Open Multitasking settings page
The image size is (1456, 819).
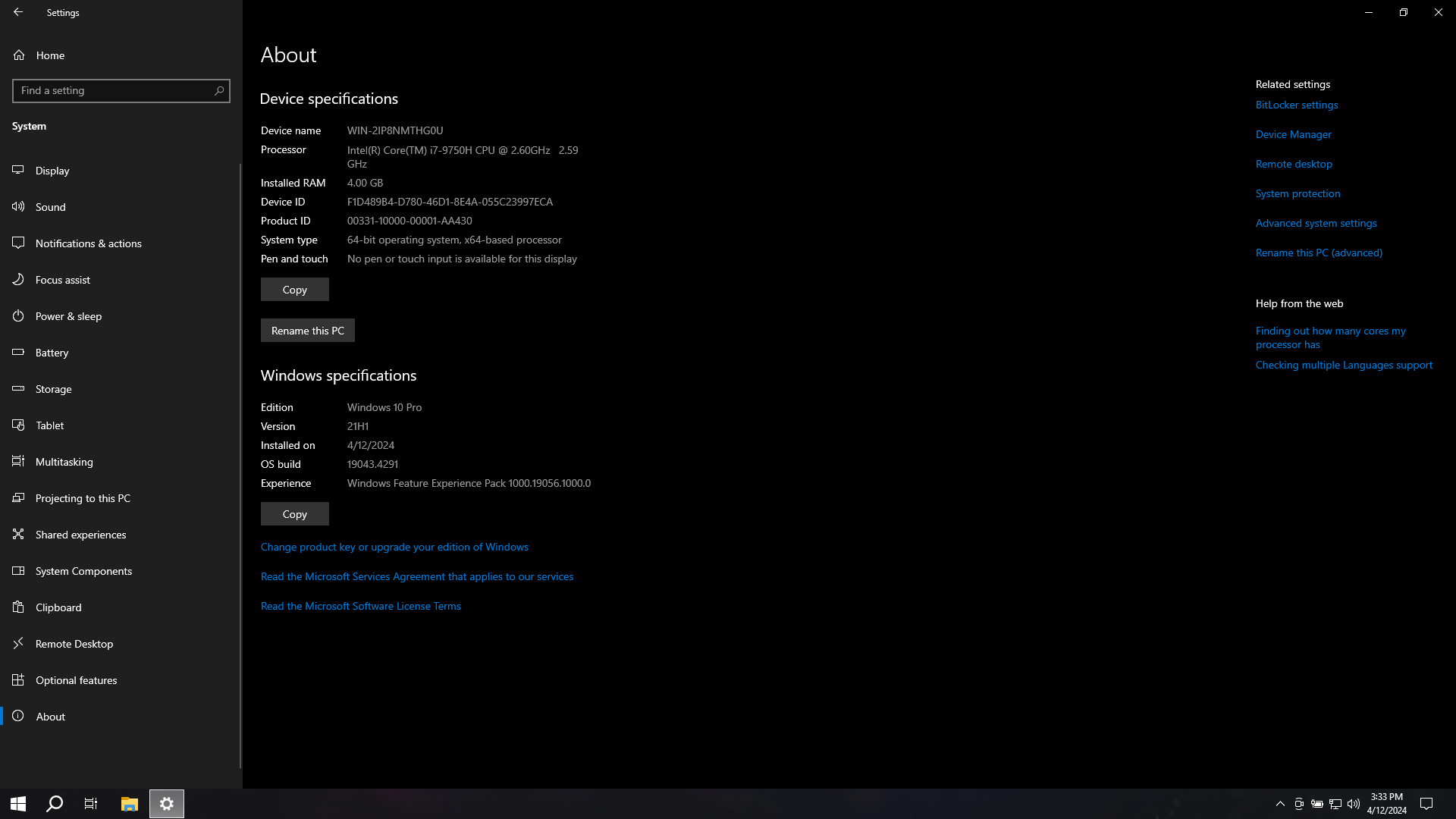pos(64,461)
